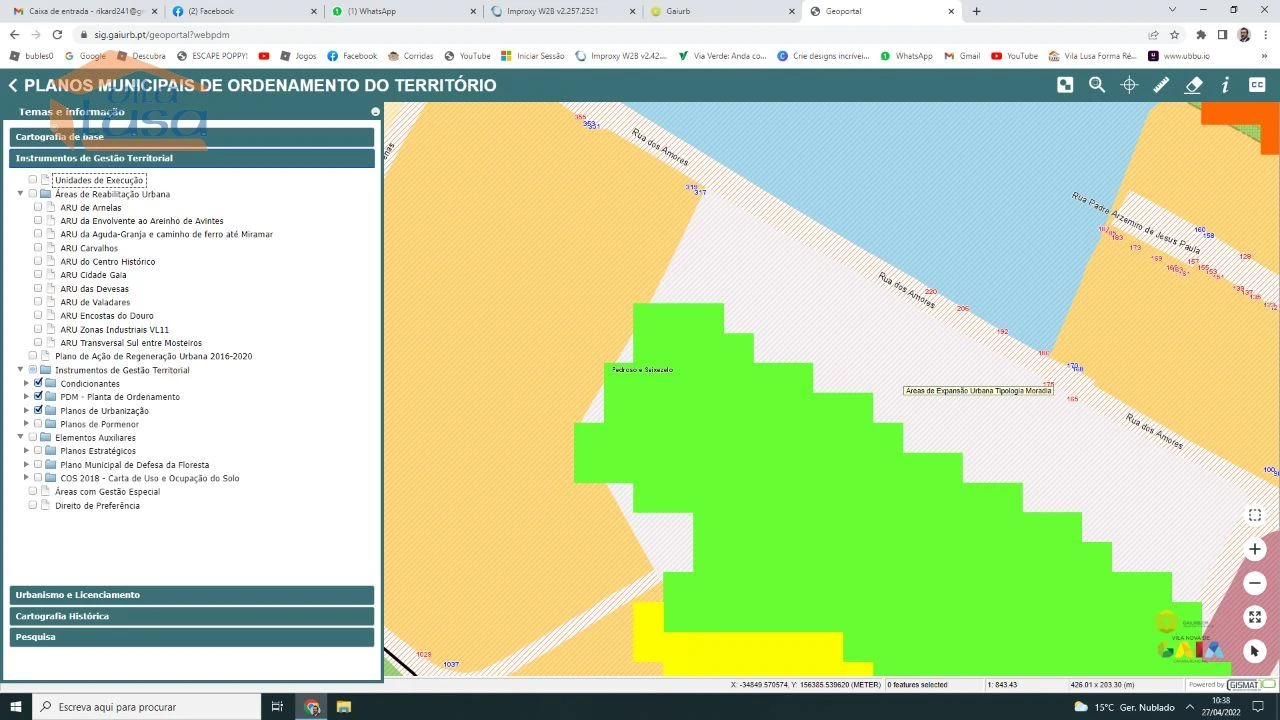Check the Direito de Preferência checkbox
This screenshot has width=1280, height=720.
tap(33, 505)
